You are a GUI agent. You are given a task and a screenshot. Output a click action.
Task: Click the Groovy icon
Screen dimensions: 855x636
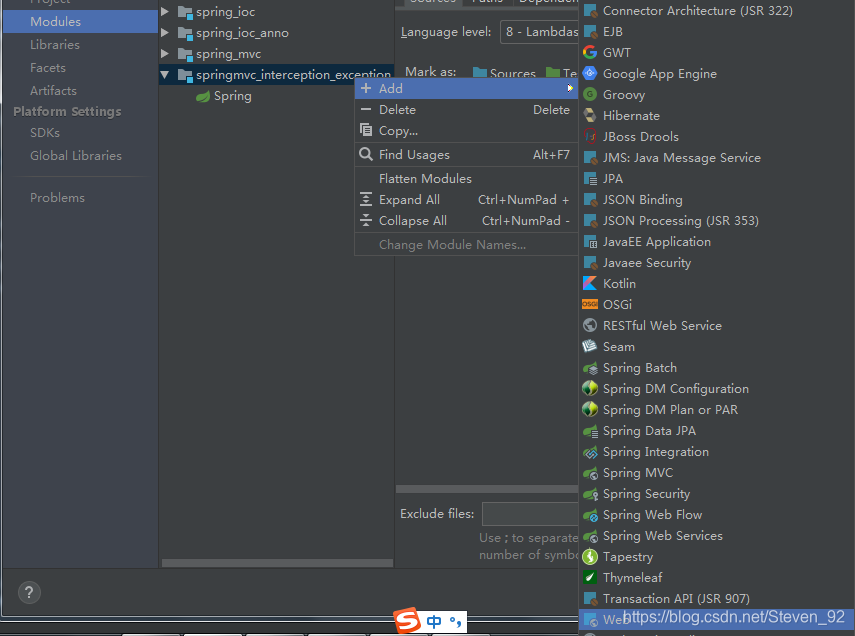(x=590, y=94)
